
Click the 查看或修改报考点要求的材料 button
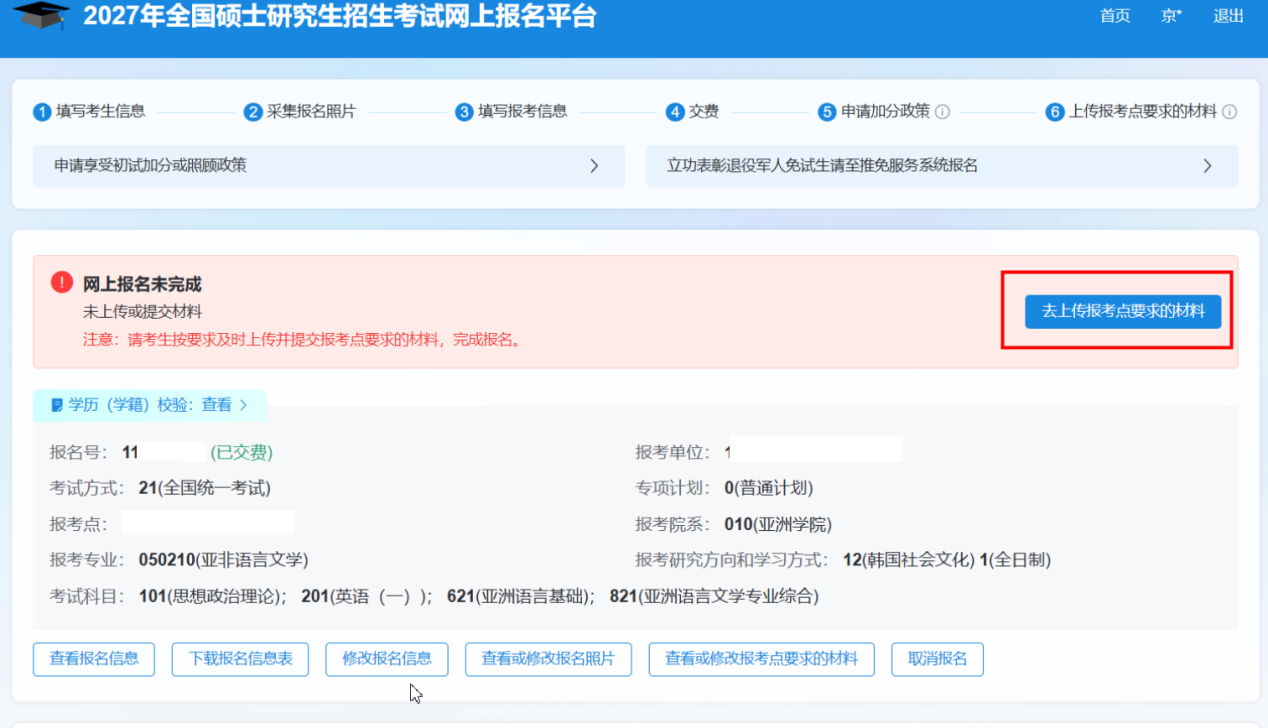tap(762, 659)
